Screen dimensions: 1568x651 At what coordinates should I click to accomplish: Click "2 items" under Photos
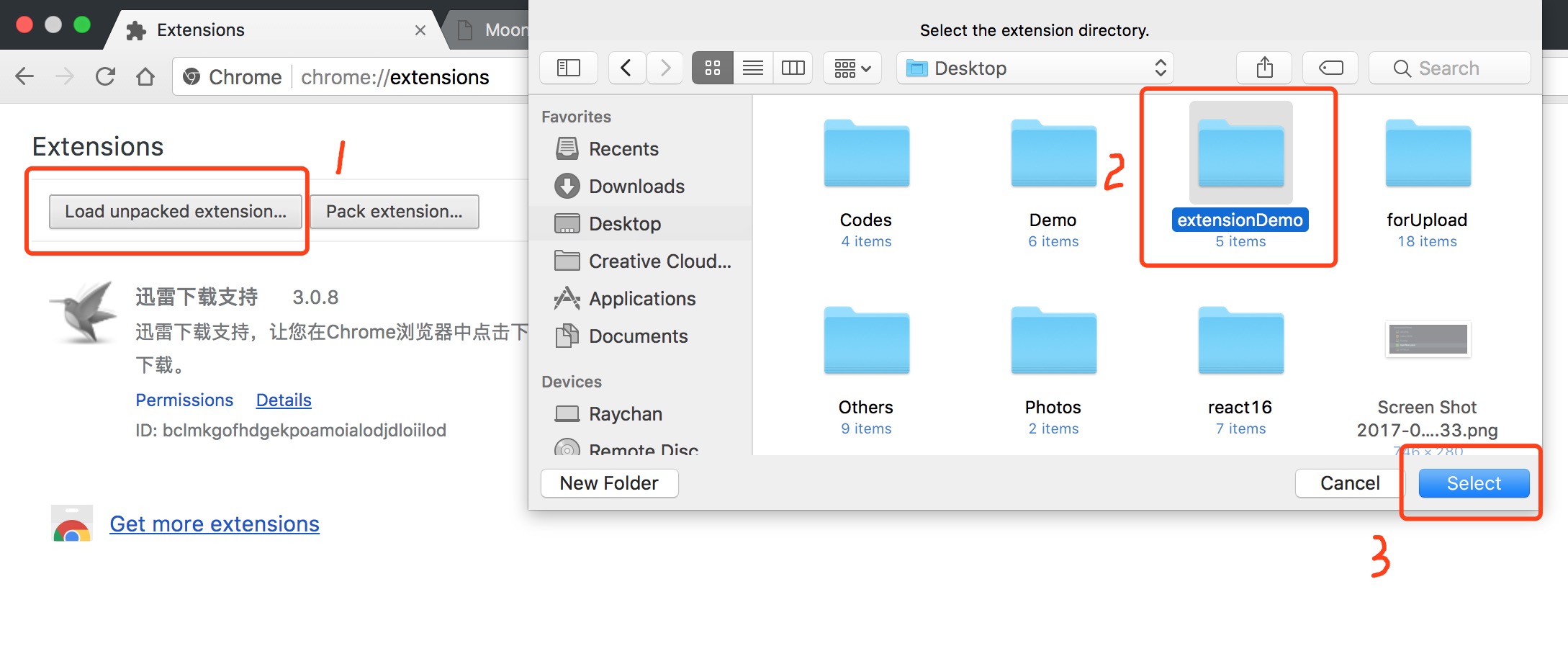[x=1053, y=428]
